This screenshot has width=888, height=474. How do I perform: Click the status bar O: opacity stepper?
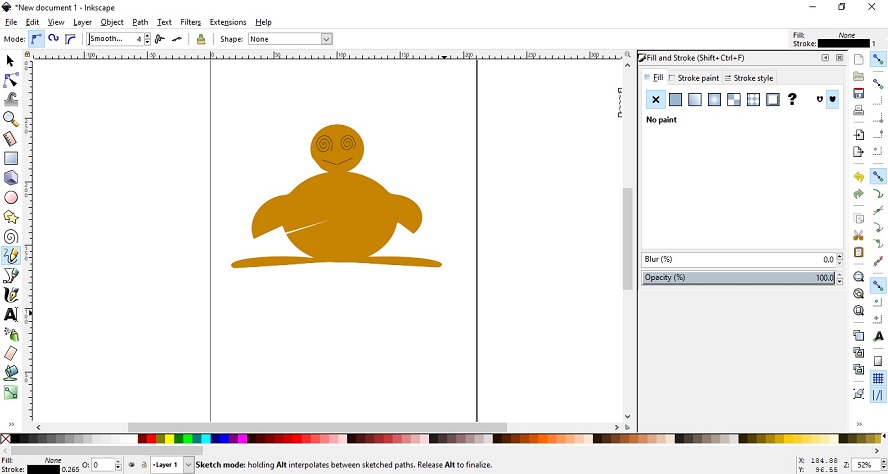pyautogui.click(x=118, y=465)
